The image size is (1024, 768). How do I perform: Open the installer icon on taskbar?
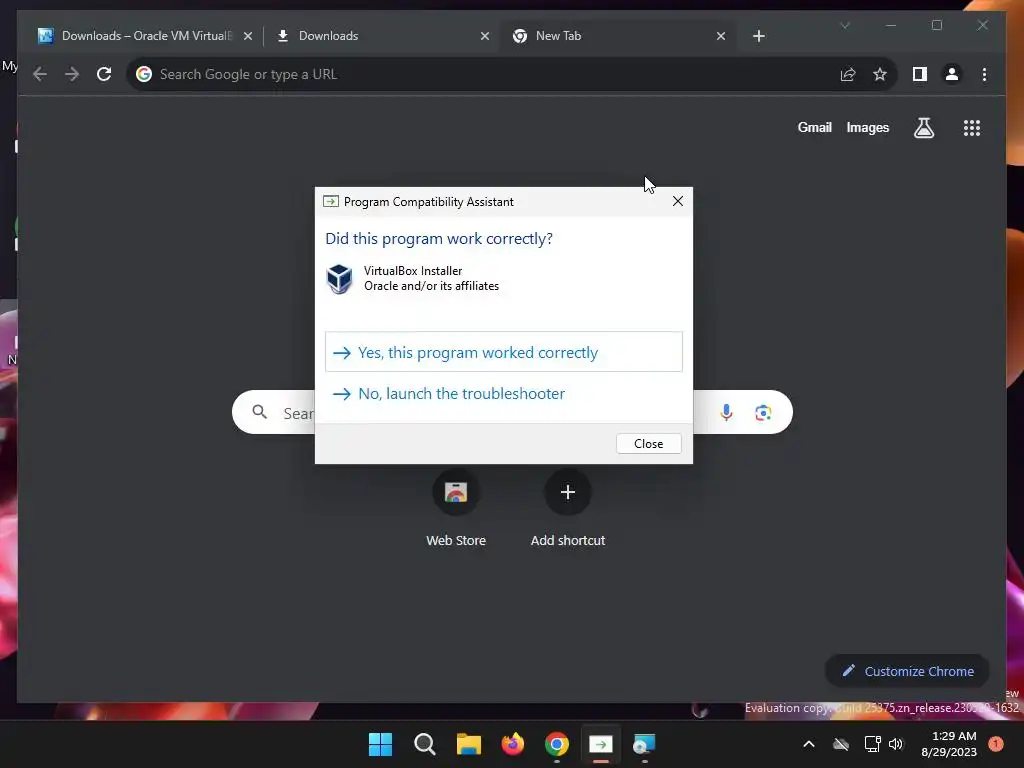645,744
